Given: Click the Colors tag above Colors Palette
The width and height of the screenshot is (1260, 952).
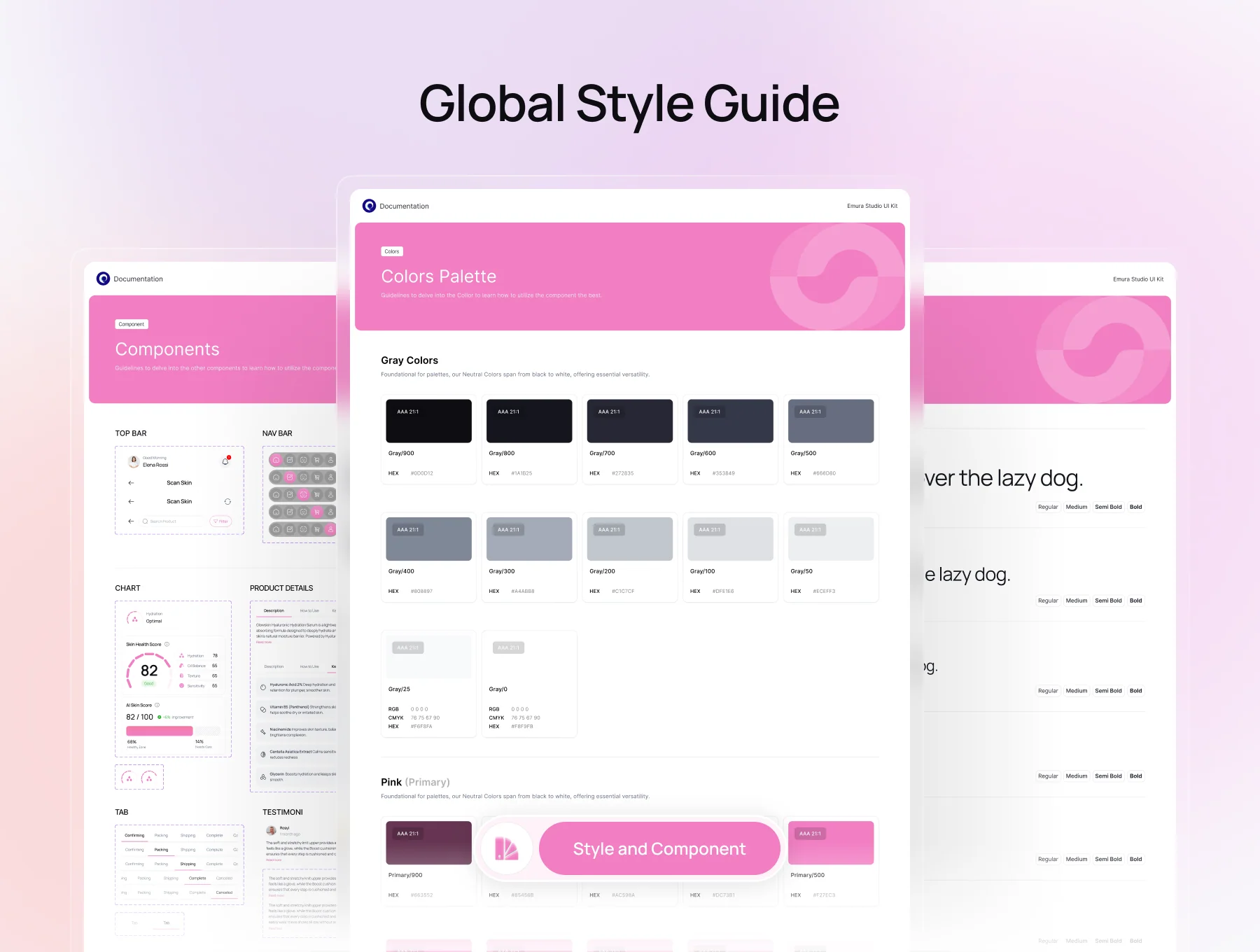Looking at the screenshot, I should 392,251.
